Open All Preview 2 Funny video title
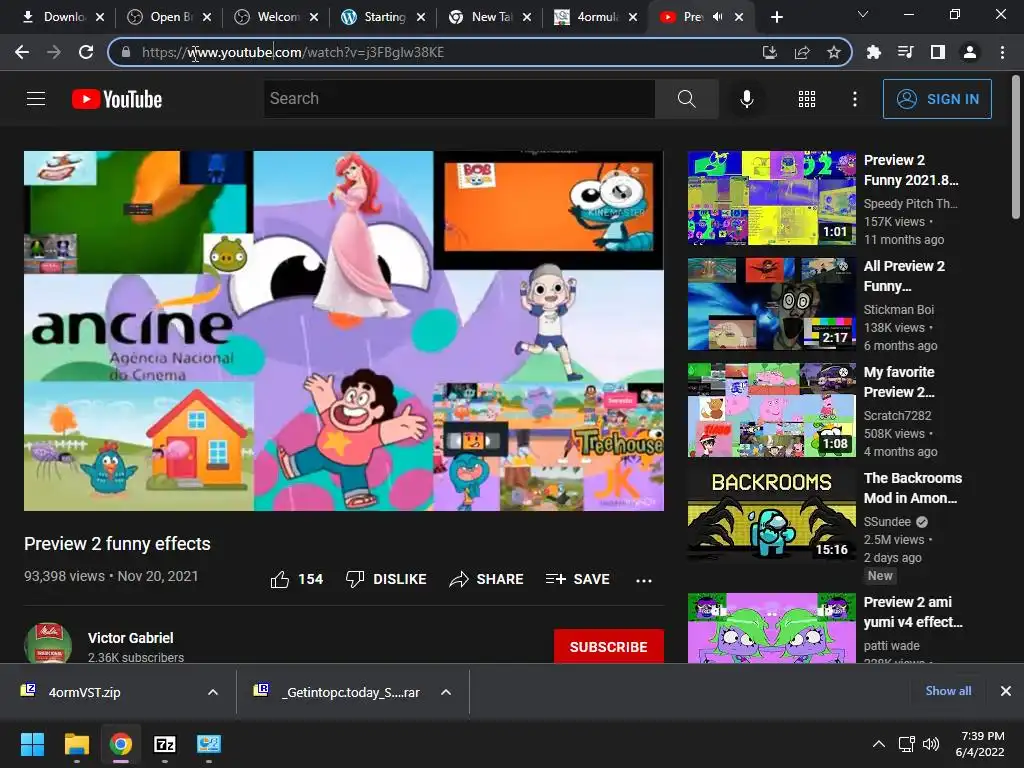1024x768 pixels. pyautogui.click(x=904, y=276)
